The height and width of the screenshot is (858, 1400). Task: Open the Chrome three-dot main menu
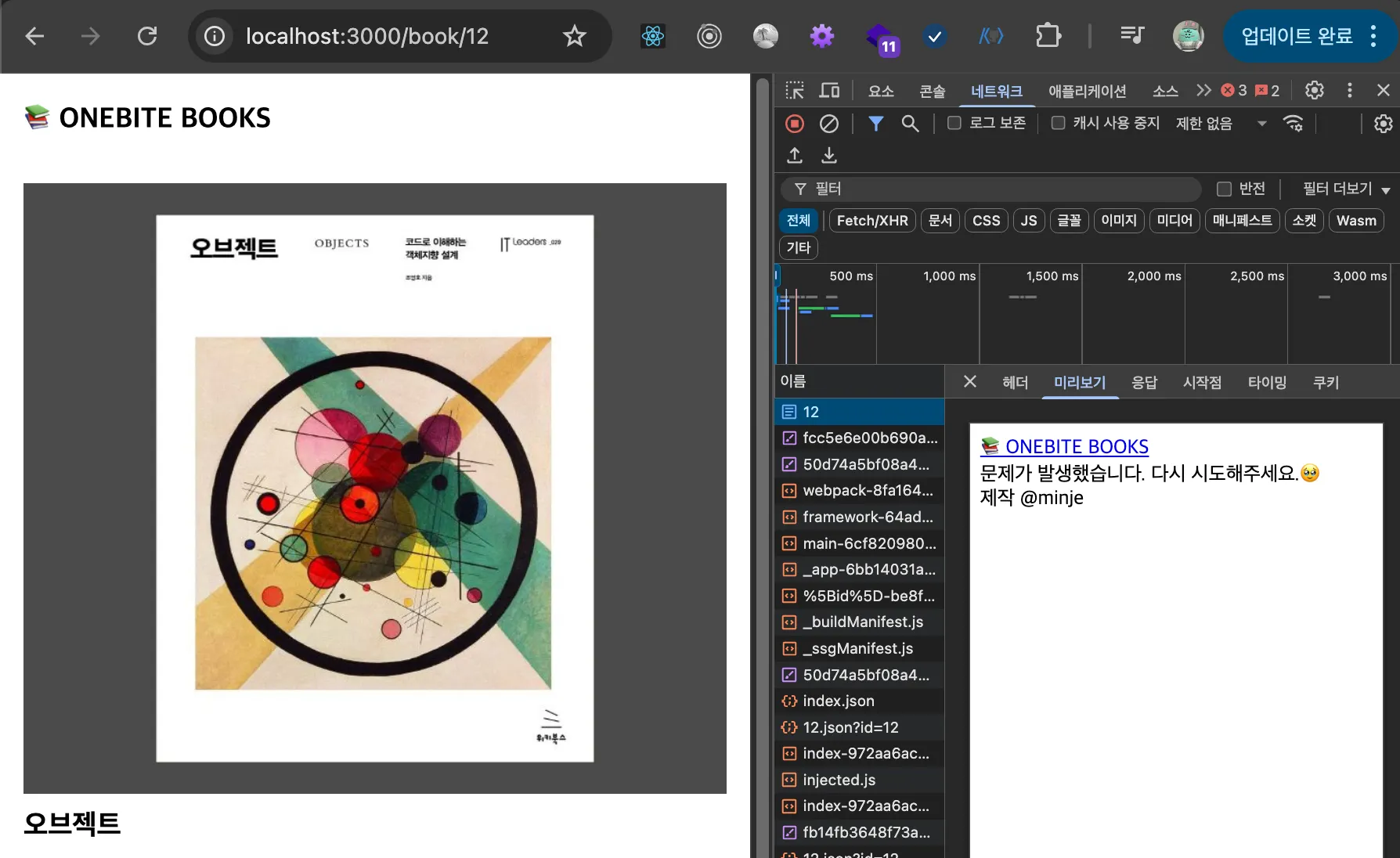pos(1373,36)
